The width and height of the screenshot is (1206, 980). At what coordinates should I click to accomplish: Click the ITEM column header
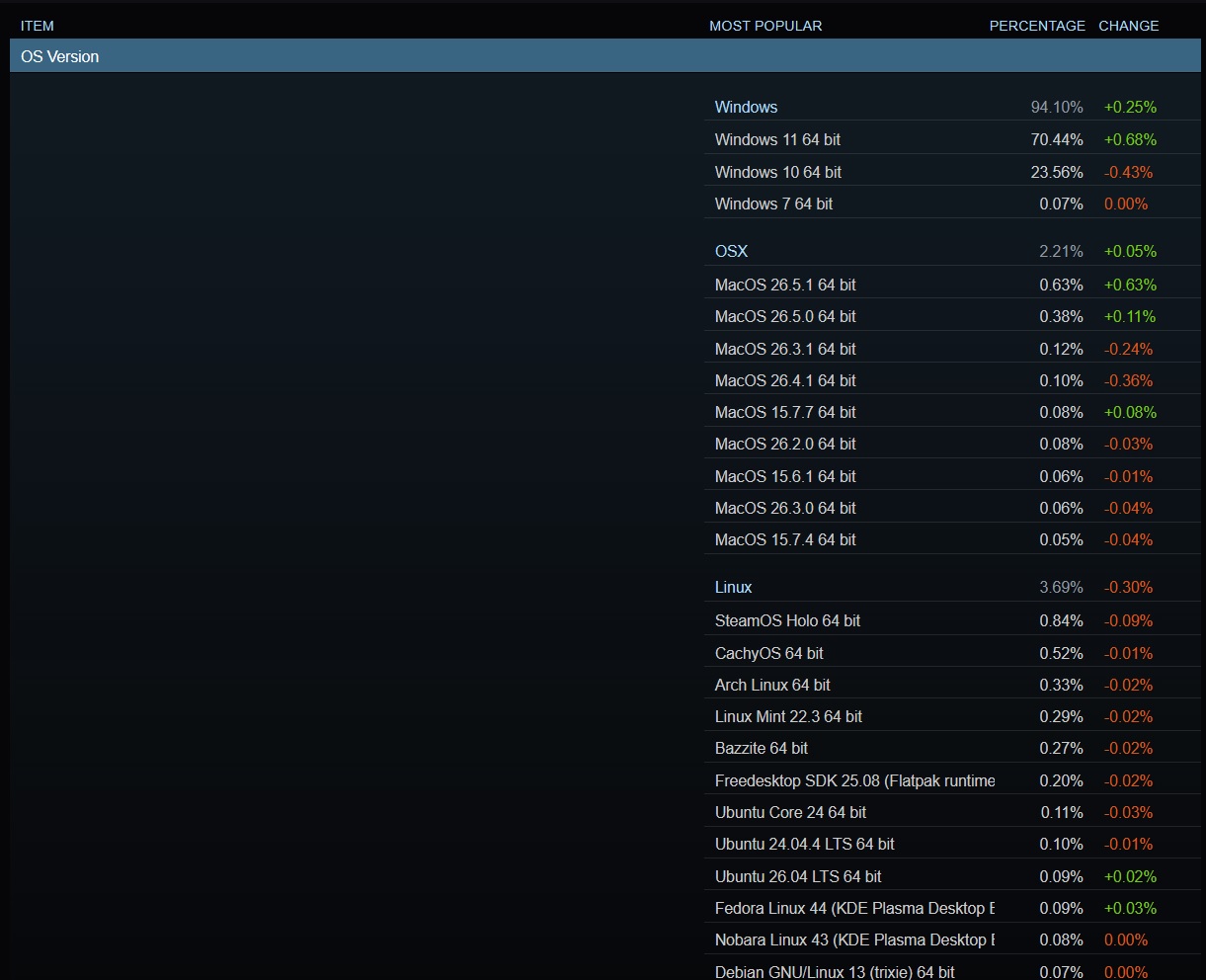38,26
